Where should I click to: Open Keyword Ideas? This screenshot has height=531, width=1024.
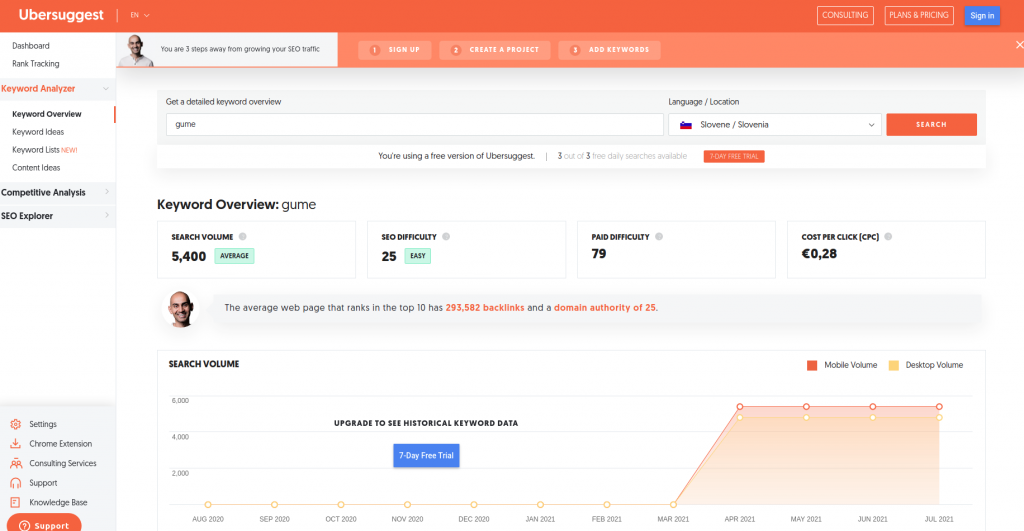pos(38,132)
